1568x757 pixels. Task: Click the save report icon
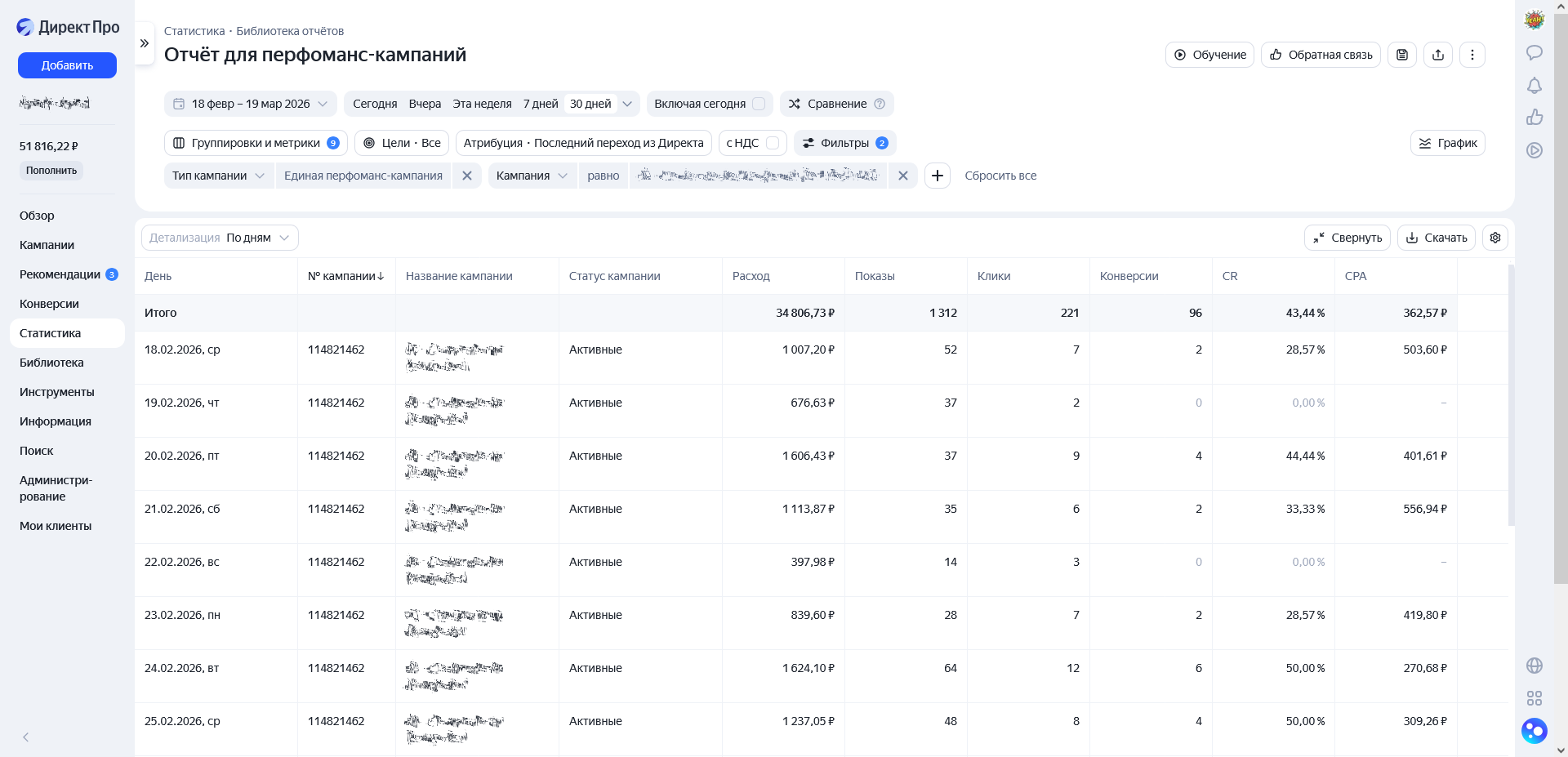pos(1402,55)
